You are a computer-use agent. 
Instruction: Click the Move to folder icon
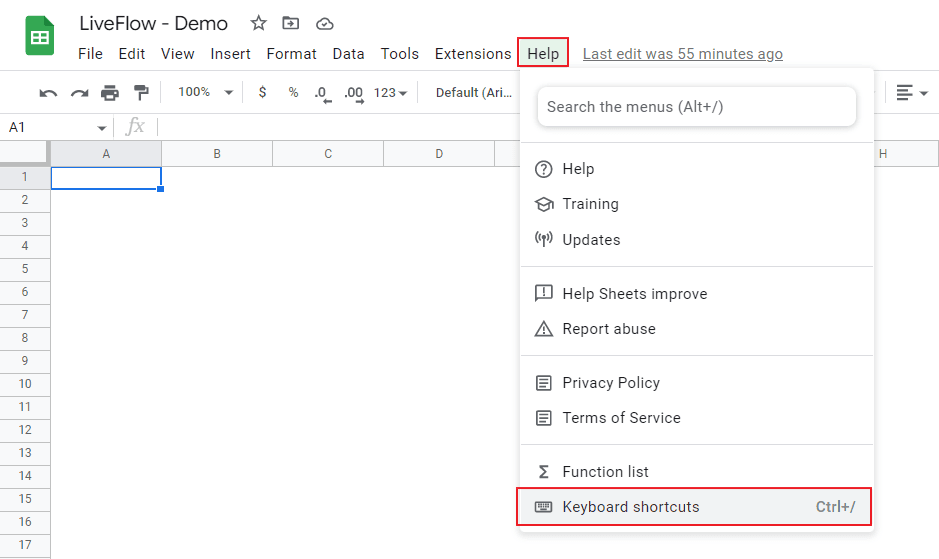pos(290,23)
